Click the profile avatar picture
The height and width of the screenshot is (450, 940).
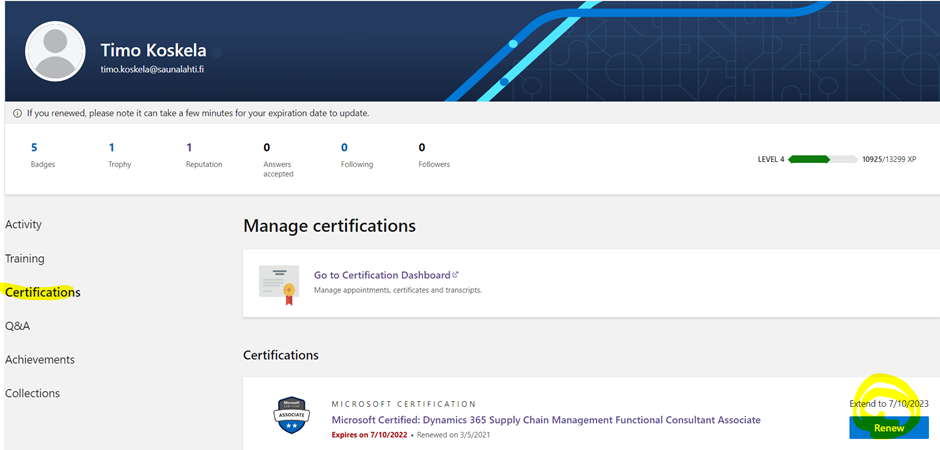pyautogui.click(x=57, y=52)
